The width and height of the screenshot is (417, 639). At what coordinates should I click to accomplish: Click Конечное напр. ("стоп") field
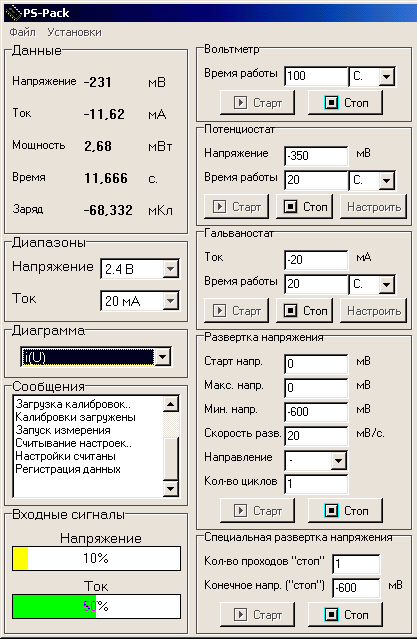click(x=356, y=588)
